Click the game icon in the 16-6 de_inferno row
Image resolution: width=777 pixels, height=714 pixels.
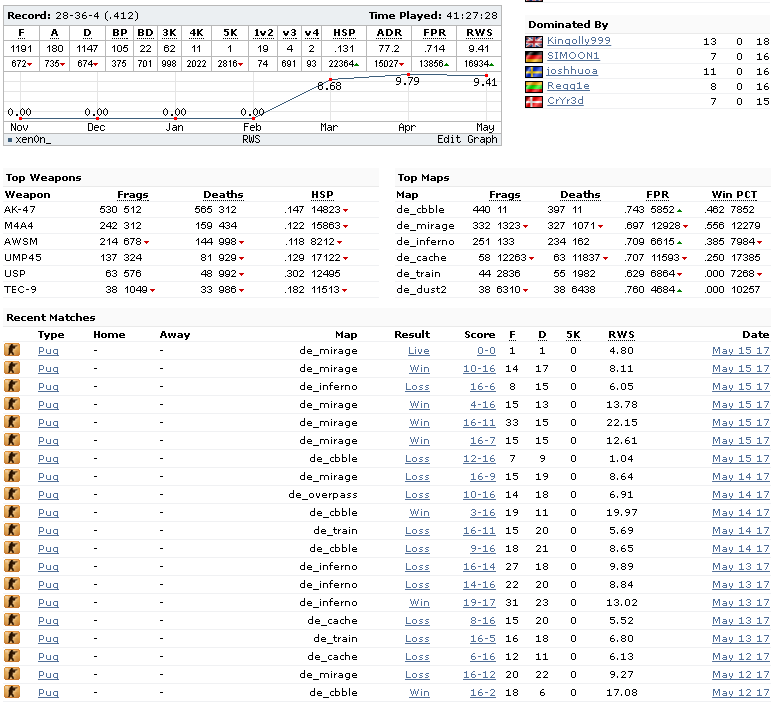[x=12, y=385]
